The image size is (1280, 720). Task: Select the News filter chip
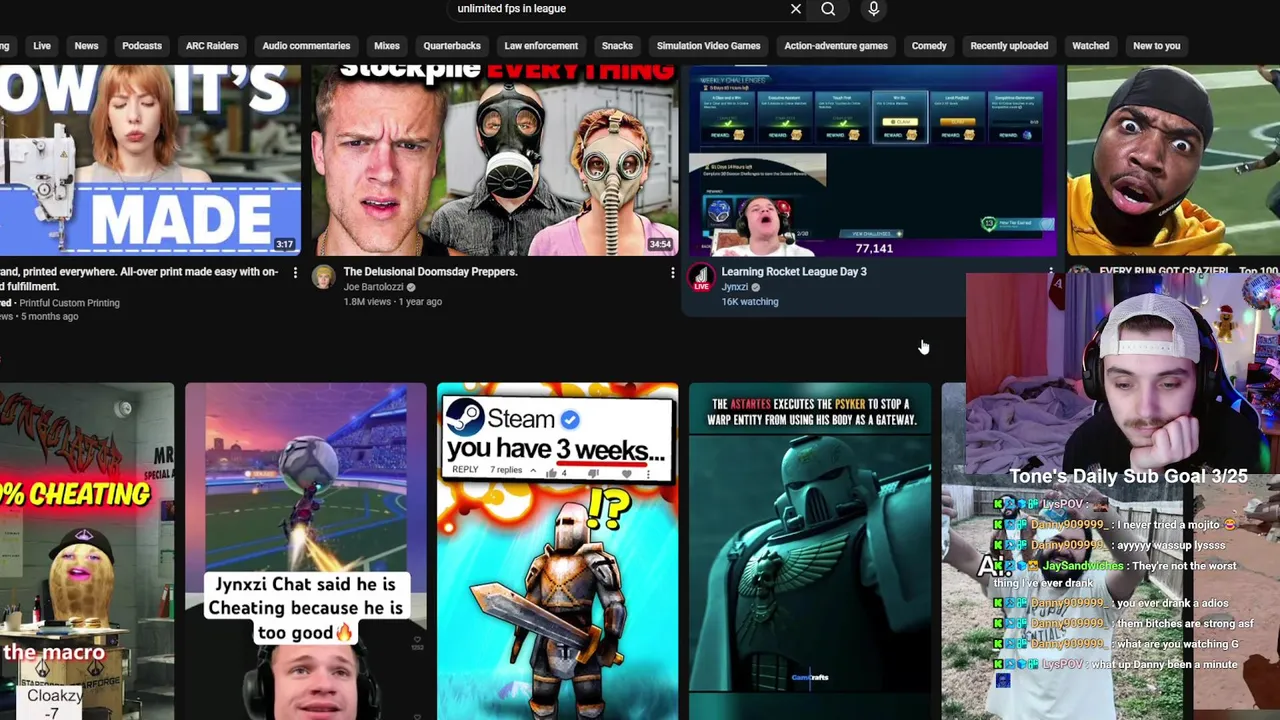click(x=86, y=46)
